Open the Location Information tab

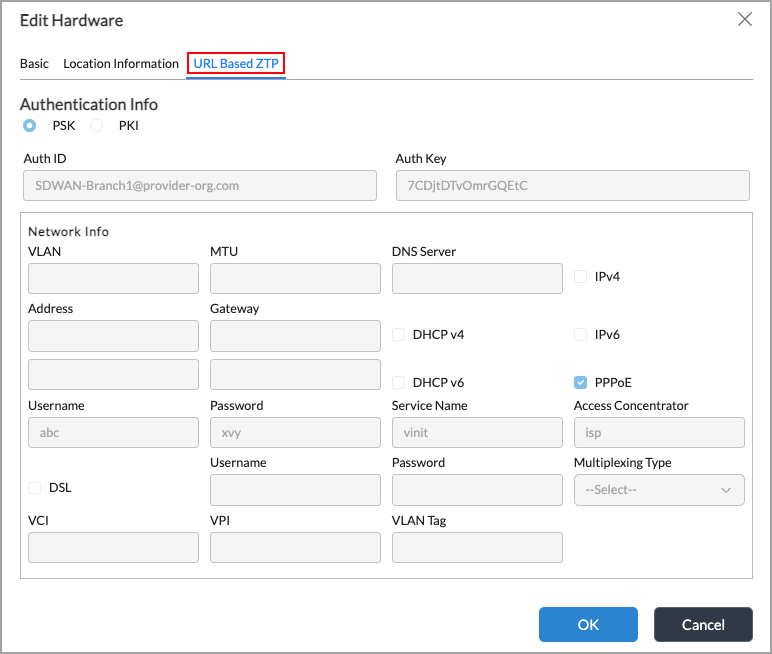[121, 63]
